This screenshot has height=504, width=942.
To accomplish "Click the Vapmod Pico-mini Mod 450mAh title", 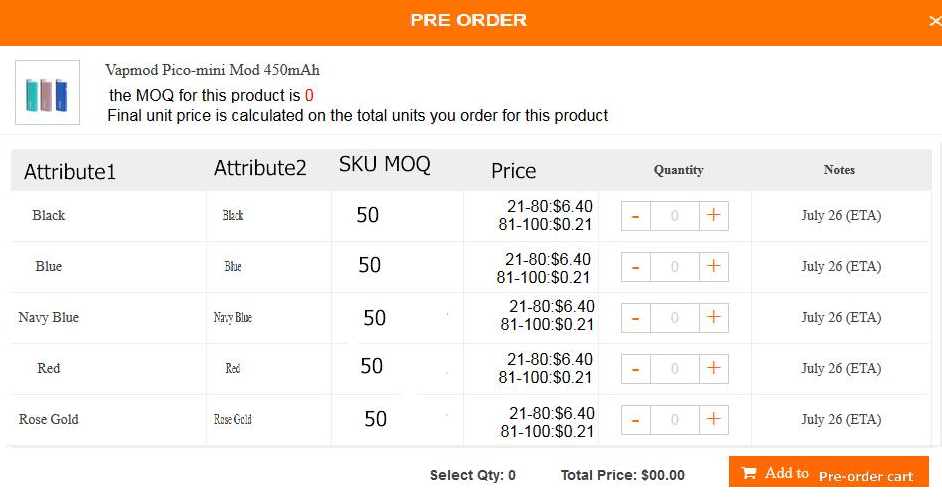I will coord(212,70).
